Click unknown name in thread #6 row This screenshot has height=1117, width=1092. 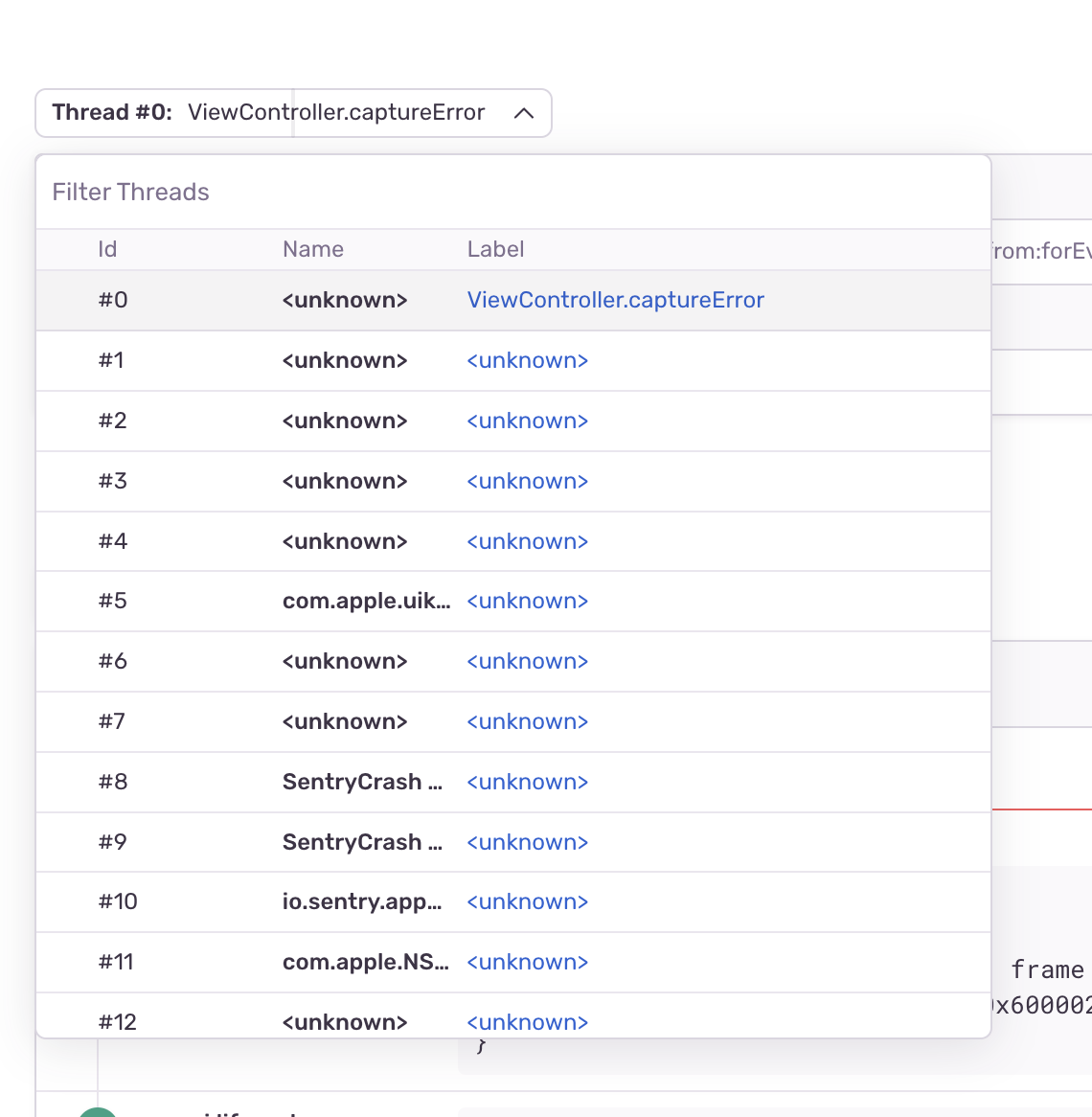[x=345, y=661]
